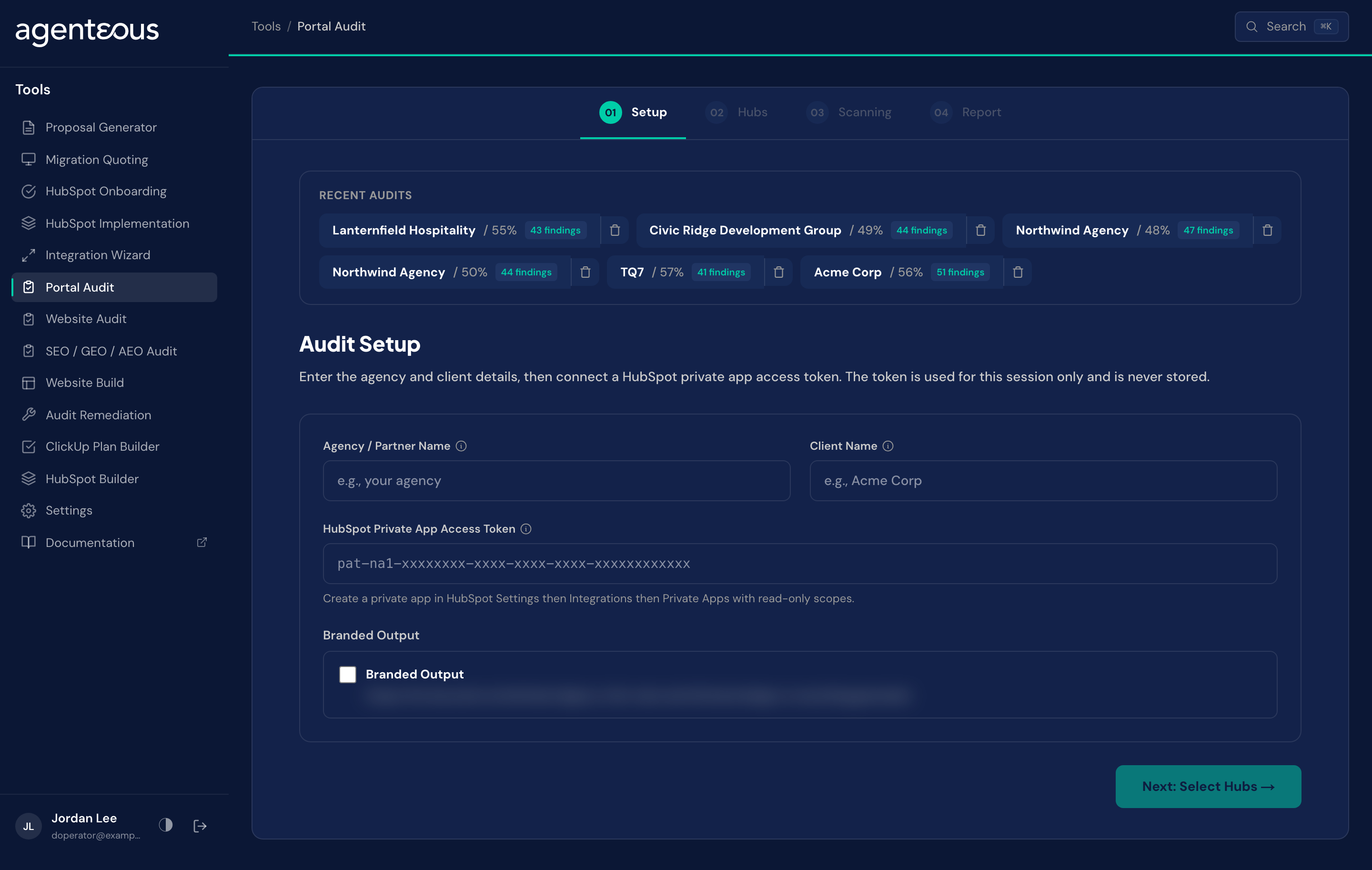Delete the Lanternfield Hospitality audit
This screenshot has height=870, width=1372.
pyautogui.click(x=615, y=230)
